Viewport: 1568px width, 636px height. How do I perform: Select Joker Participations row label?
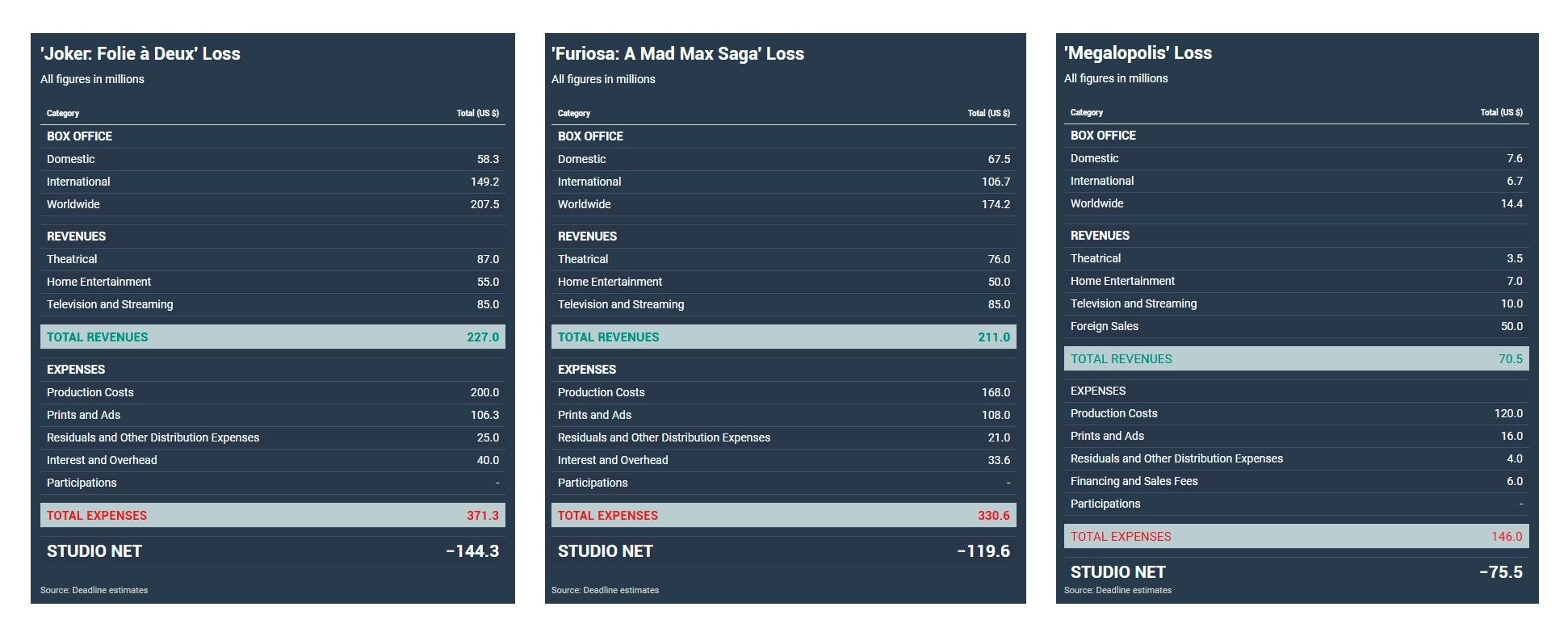tap(82, 483)
